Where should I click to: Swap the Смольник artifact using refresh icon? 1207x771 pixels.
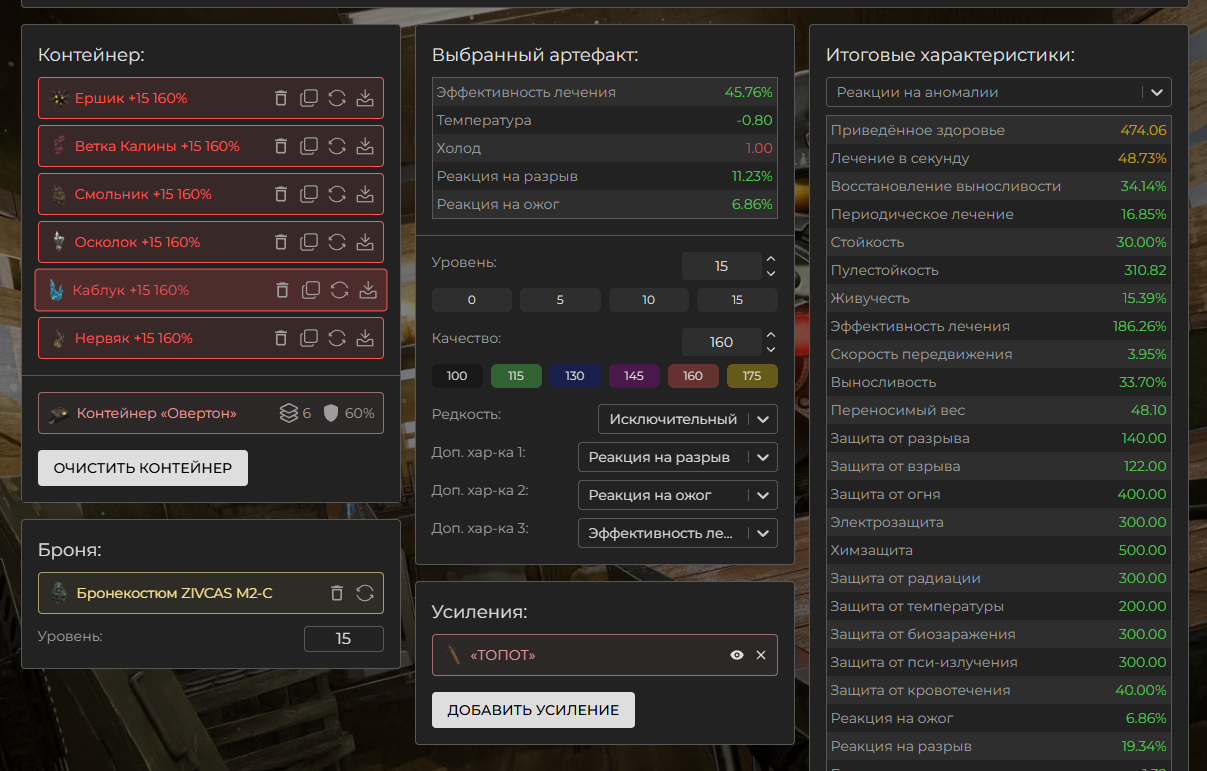tap(337, 194)
